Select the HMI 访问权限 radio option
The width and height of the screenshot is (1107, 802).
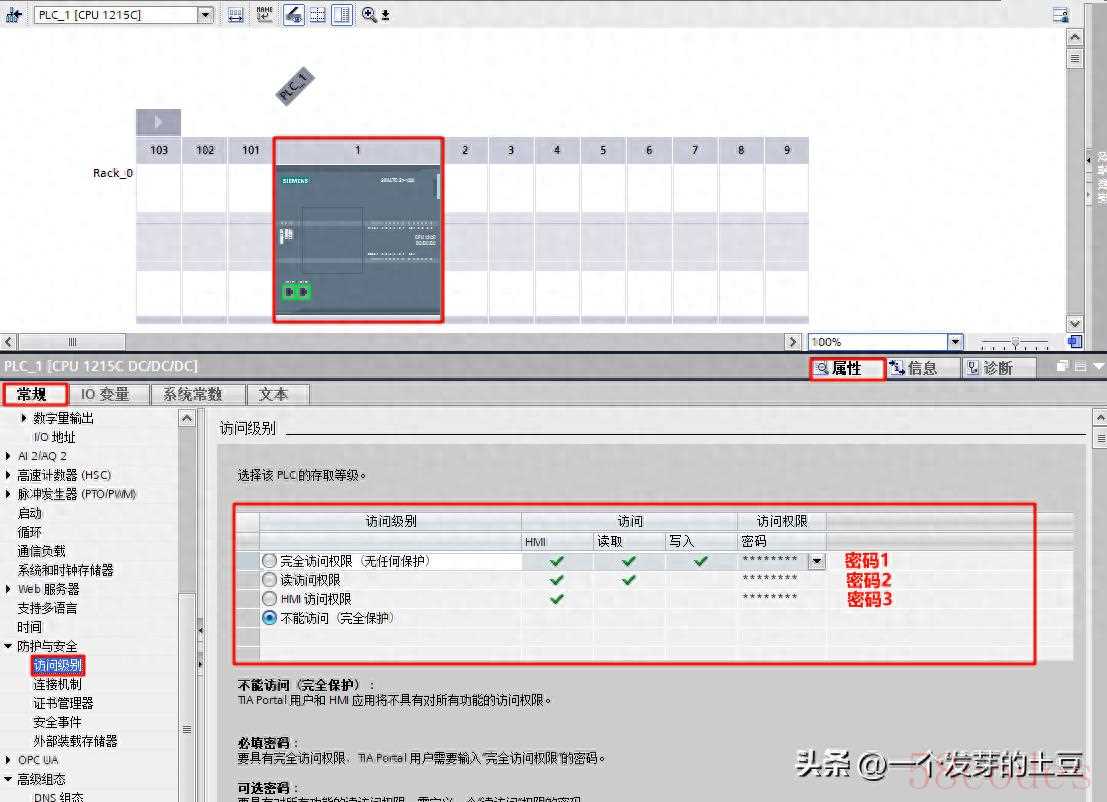point(269,599)
